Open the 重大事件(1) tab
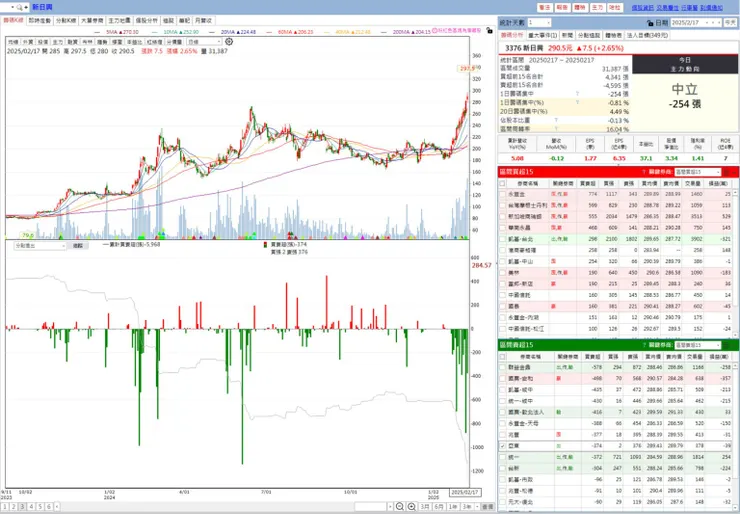 (x=542, y=35)
